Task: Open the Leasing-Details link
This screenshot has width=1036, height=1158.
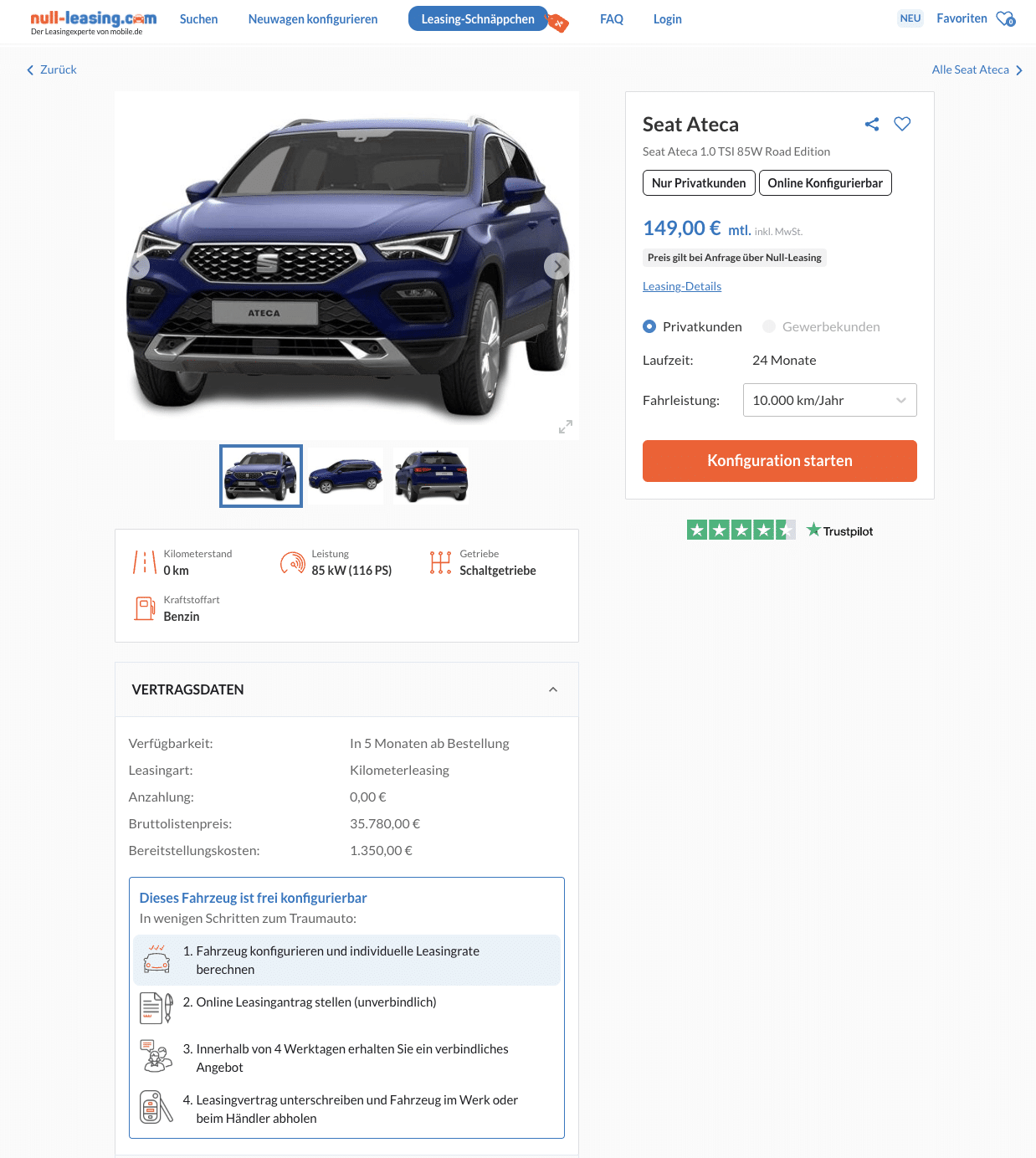Action: pos(682,286)
